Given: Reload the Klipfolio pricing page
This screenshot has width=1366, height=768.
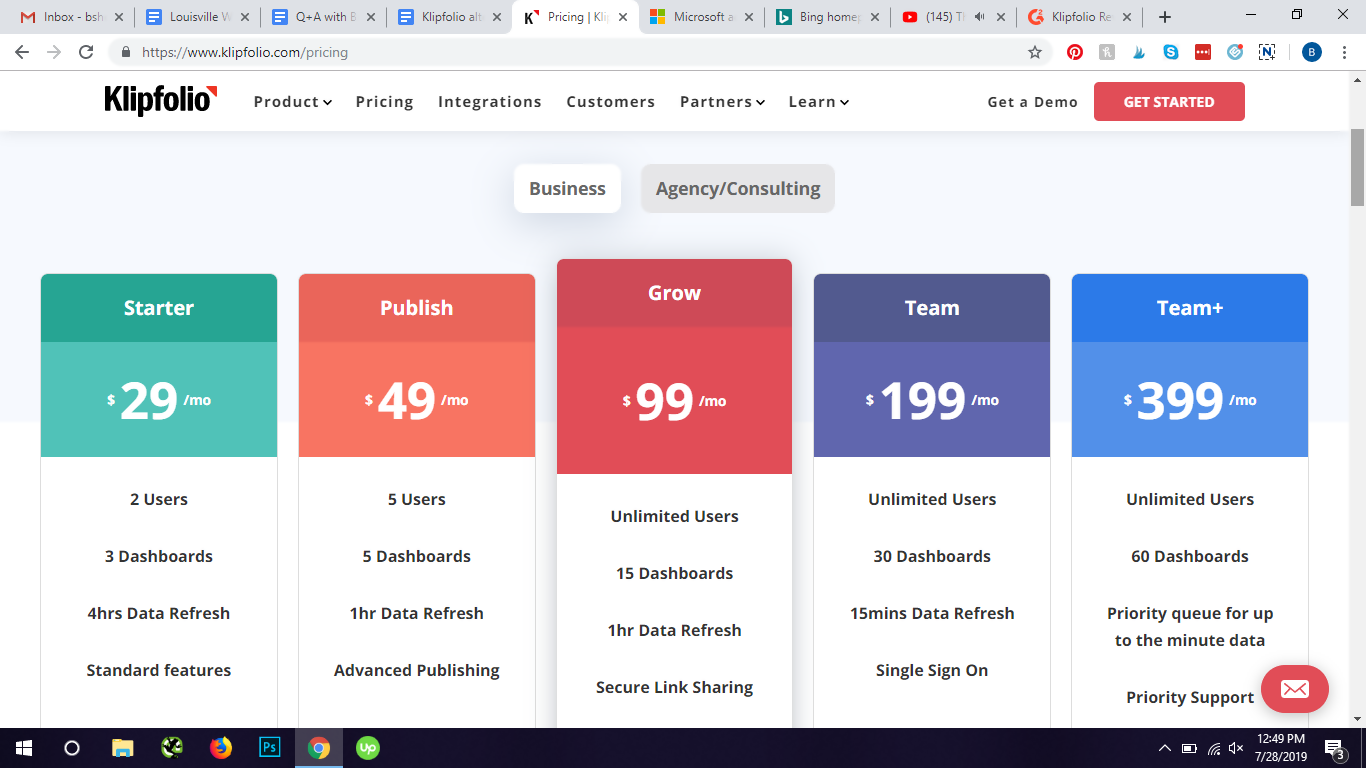Looking at the screenshot, I should [x=86, y=52].
